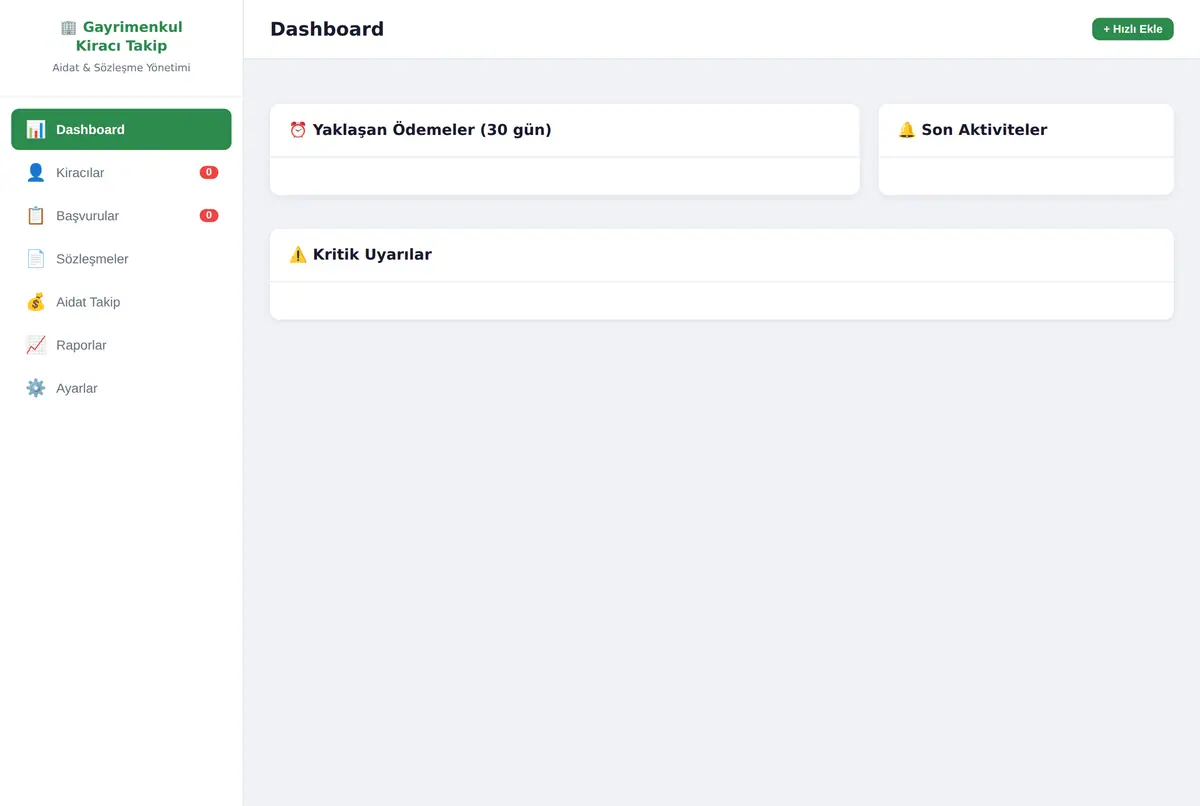Screen dimensions: 1200x806
Task: Open the Raporlar page
Action: pyautogui.click(x=121, y=344)
